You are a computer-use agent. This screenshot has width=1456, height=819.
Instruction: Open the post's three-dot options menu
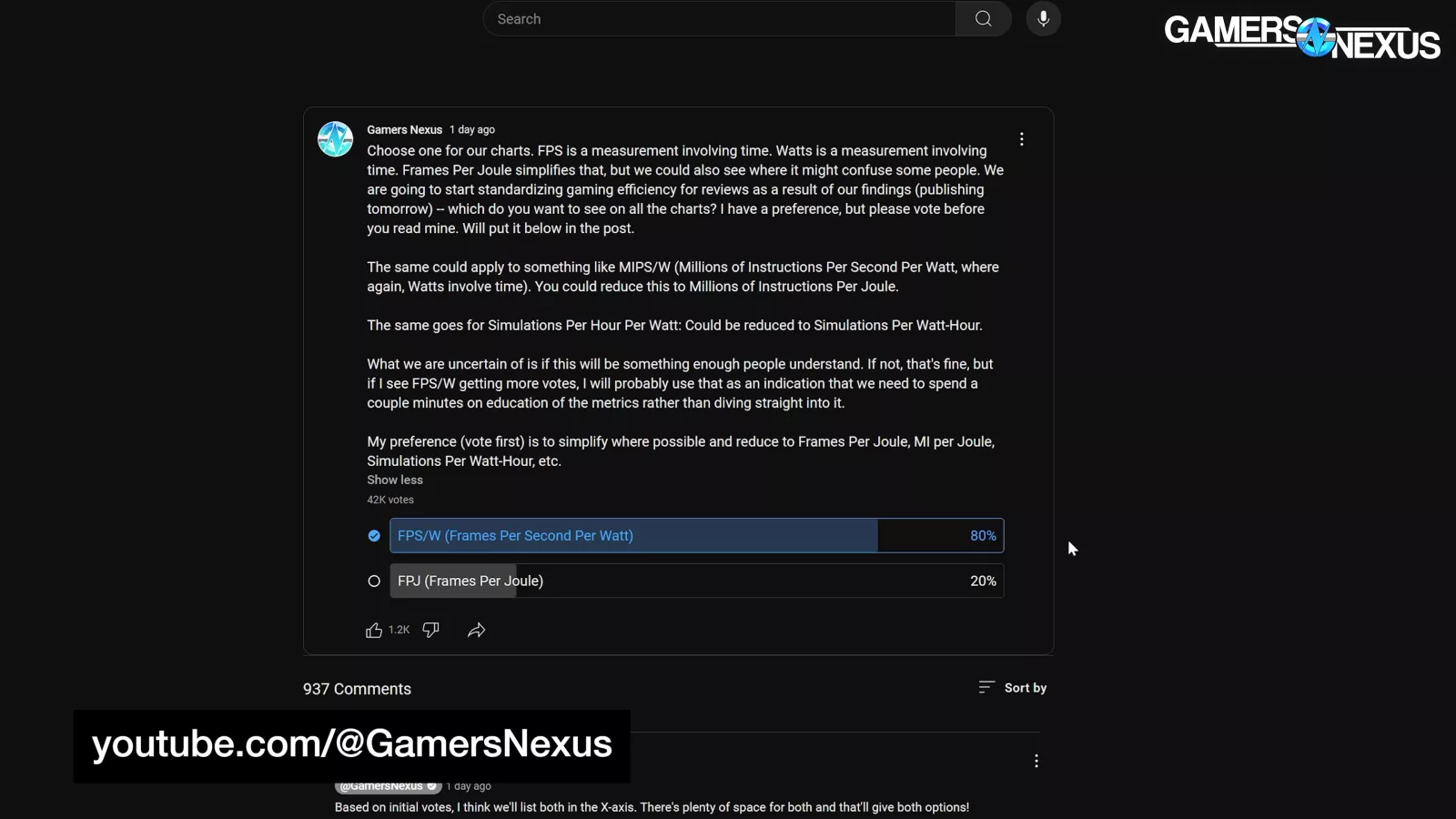[x=1021, y=139]
